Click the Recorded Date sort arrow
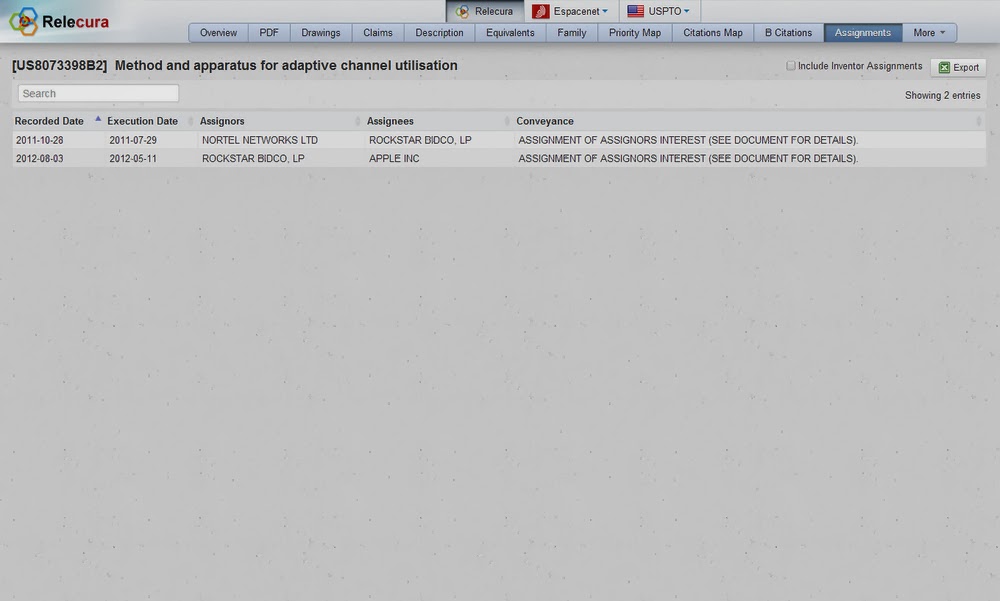 98,119
